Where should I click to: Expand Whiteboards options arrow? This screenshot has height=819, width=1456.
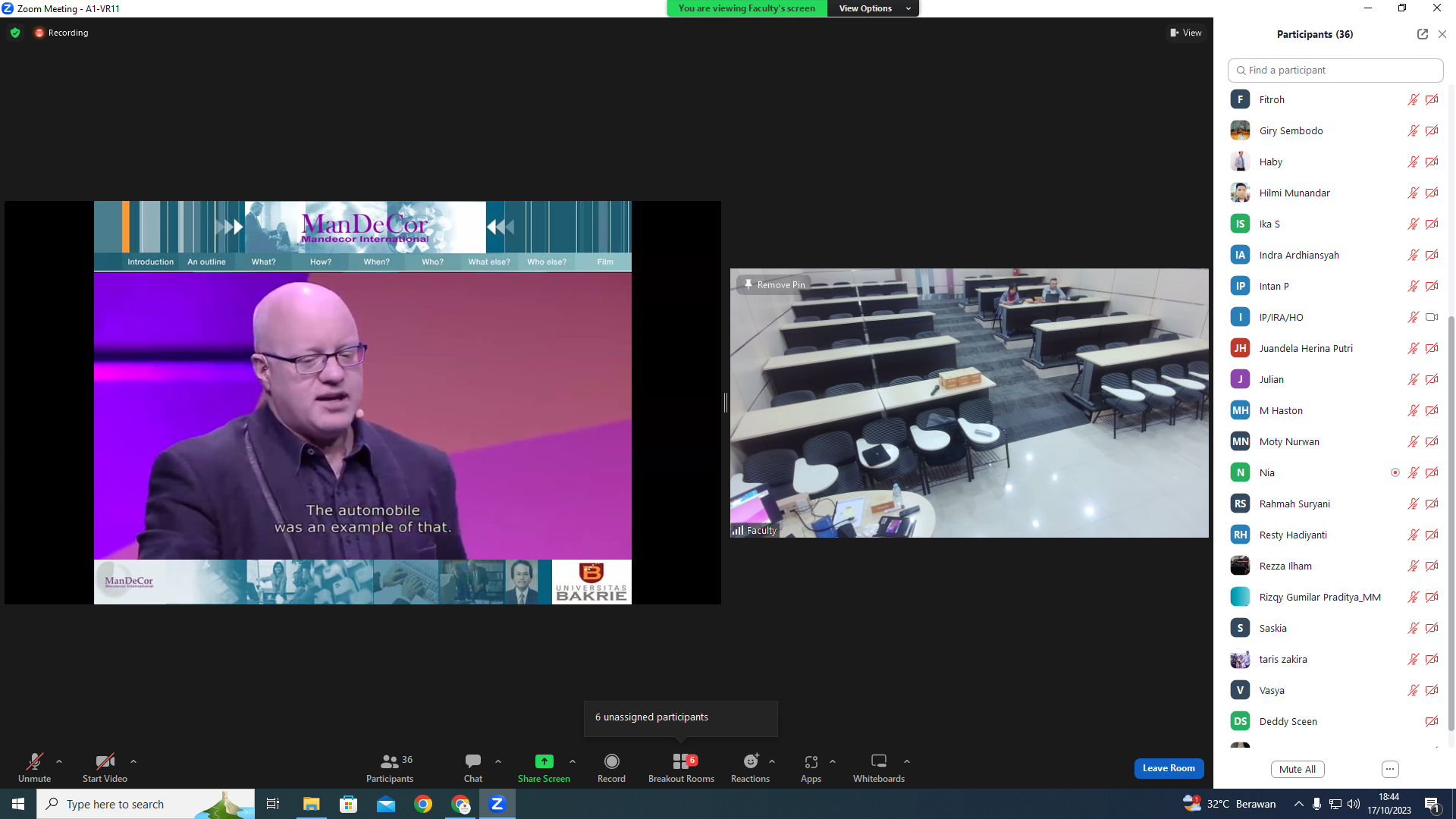[x=907, y=761]
